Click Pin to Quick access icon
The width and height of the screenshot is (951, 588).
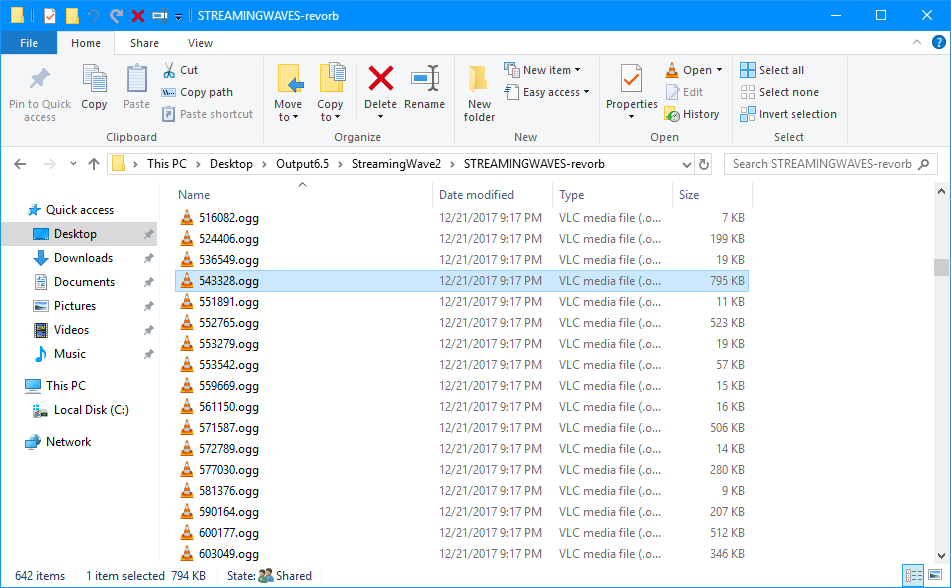pyautogui.click(x=40, y=92)
